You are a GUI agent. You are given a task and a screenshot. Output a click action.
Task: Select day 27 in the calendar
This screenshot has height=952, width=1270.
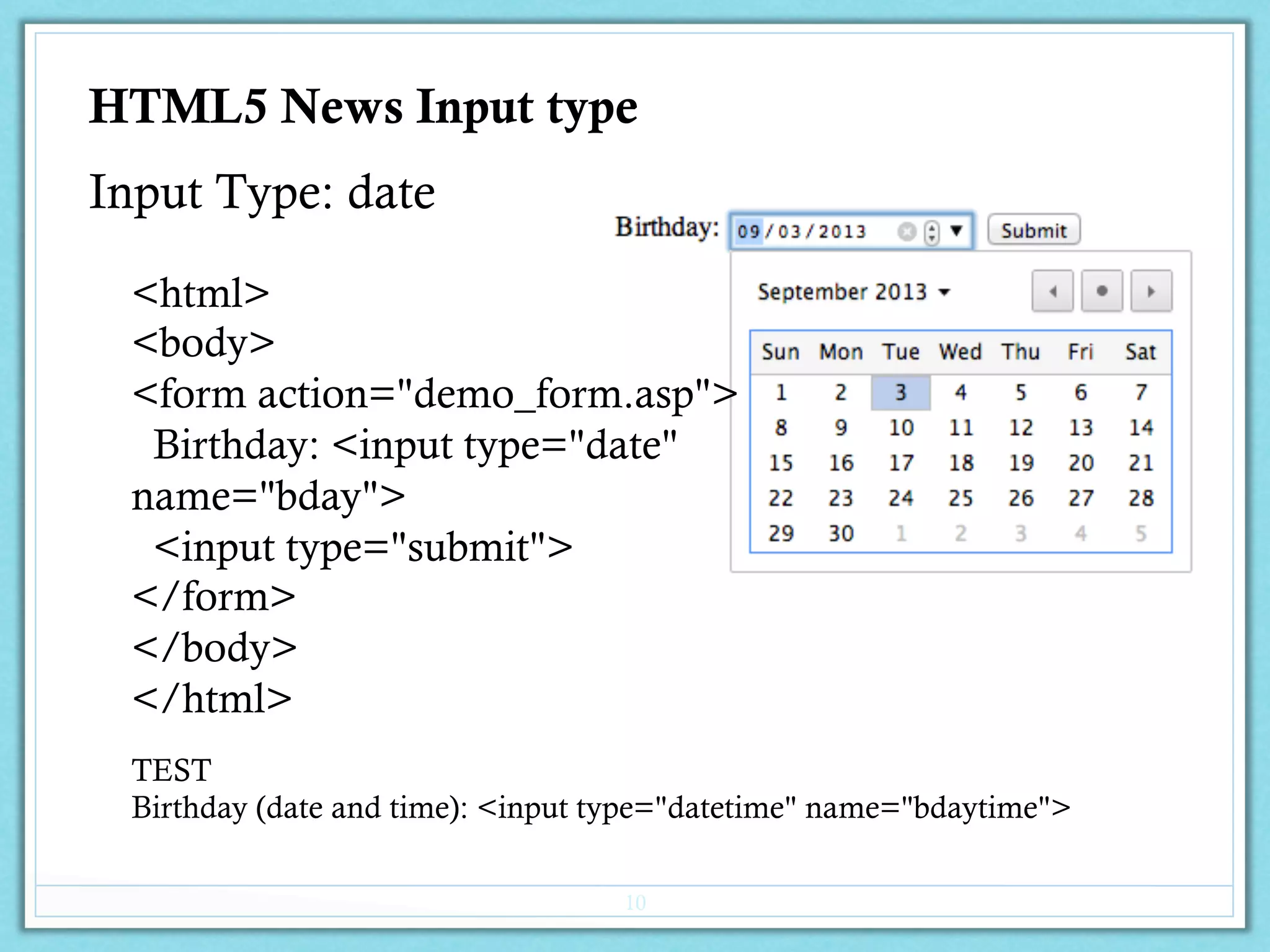pyautogui.click(x=1081, y=498)
